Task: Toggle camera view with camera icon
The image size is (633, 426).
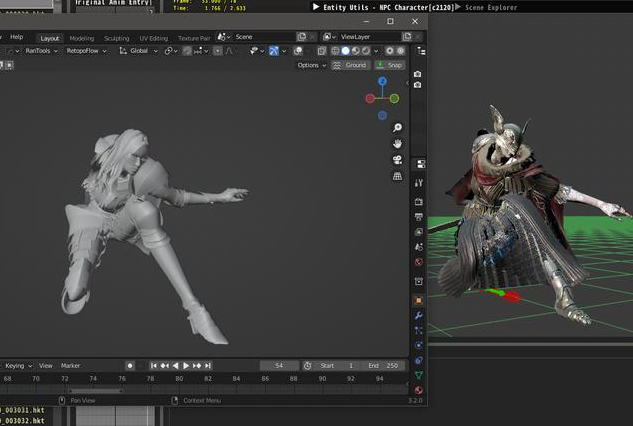Action: 397,160
